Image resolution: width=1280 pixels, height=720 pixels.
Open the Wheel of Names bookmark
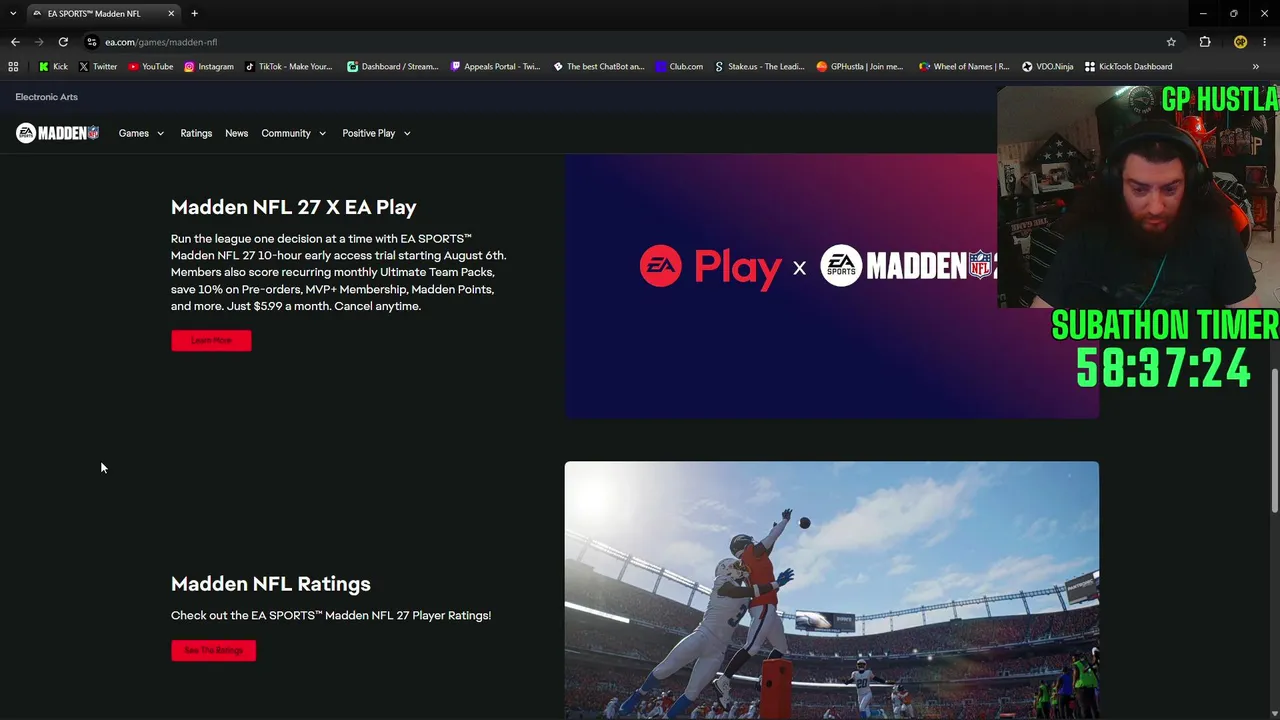(964, 67)
